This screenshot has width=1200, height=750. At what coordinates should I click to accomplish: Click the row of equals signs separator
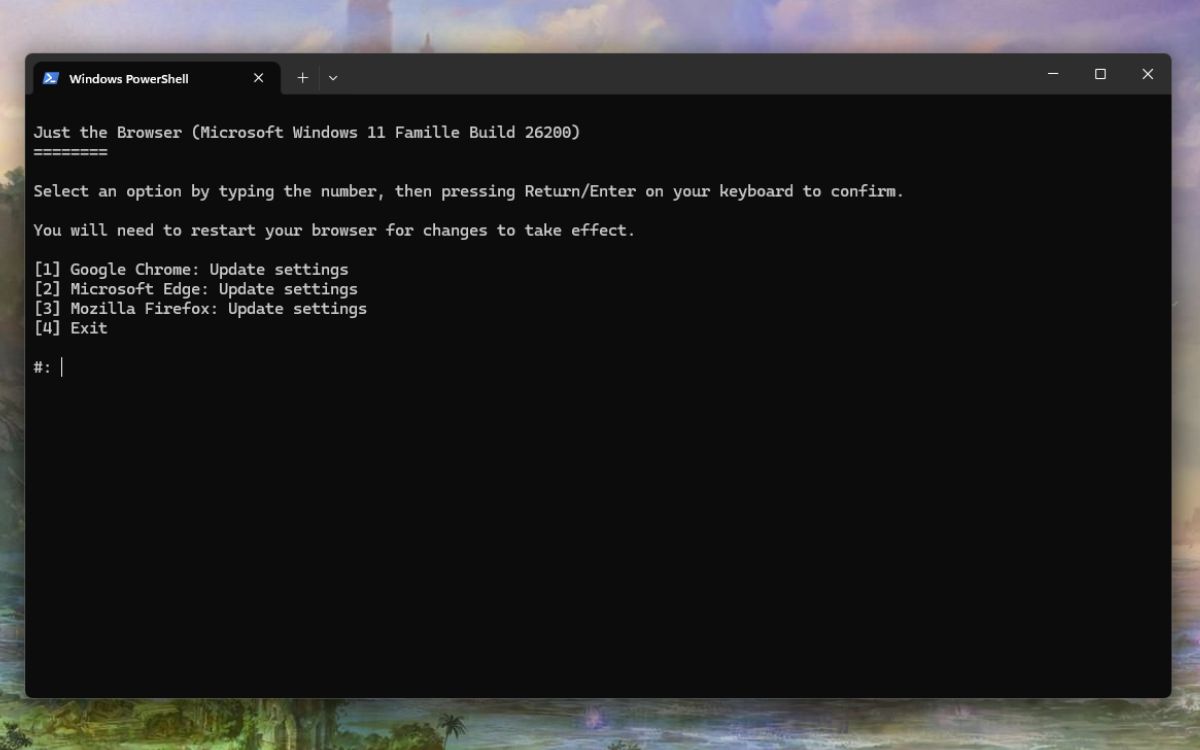click(70, 150)
